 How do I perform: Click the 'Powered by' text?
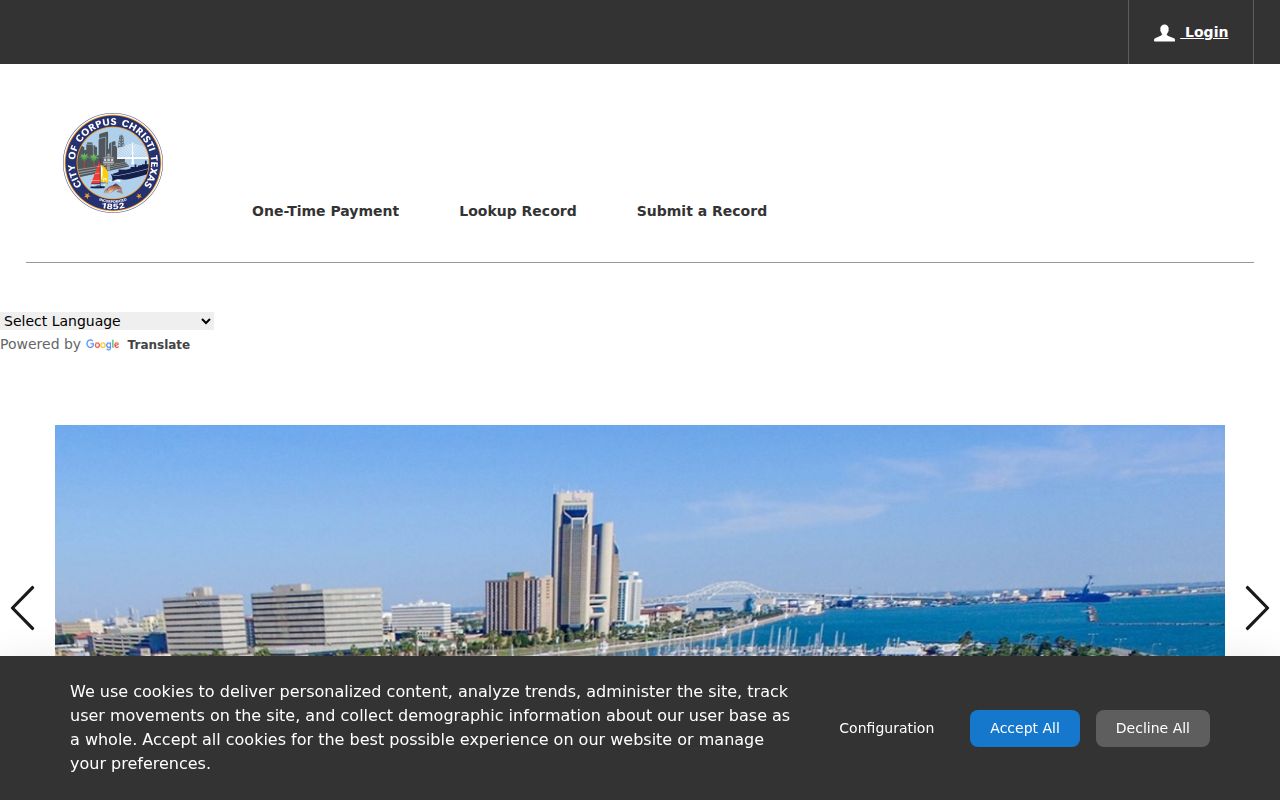[40, 344]
